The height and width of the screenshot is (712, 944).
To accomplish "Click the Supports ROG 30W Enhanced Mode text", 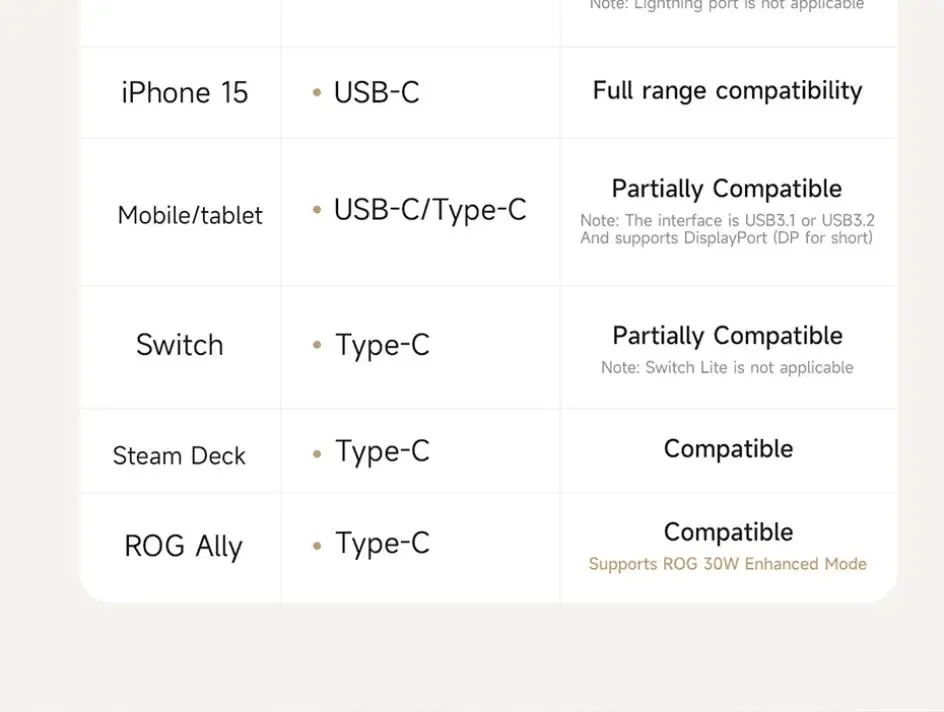I will [727, 564].
